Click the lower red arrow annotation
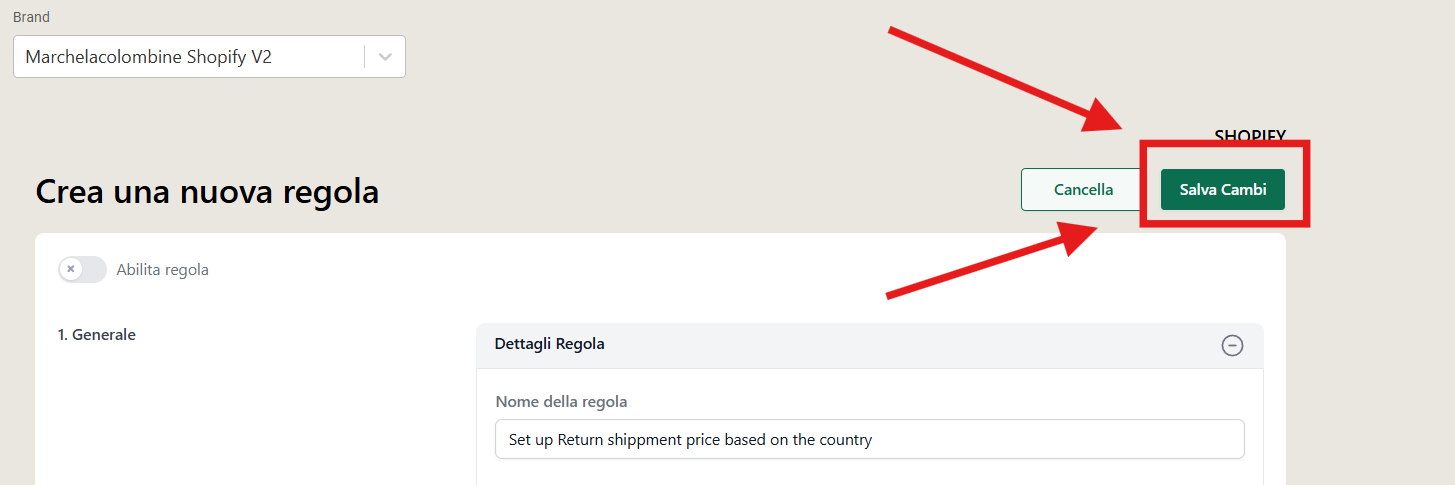This screenshot has width=1455, height=485. pyautogui.click(x=990, y=260)
